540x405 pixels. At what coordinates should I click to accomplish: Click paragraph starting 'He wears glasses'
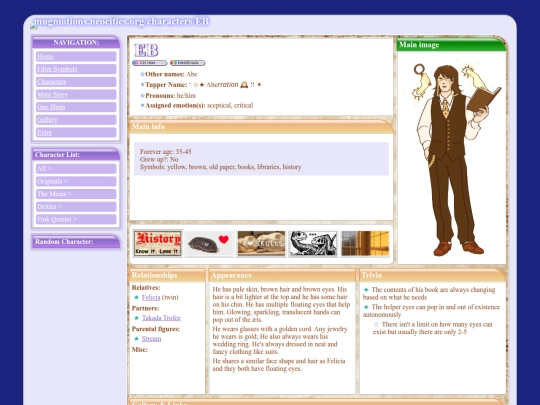point(280,340)
